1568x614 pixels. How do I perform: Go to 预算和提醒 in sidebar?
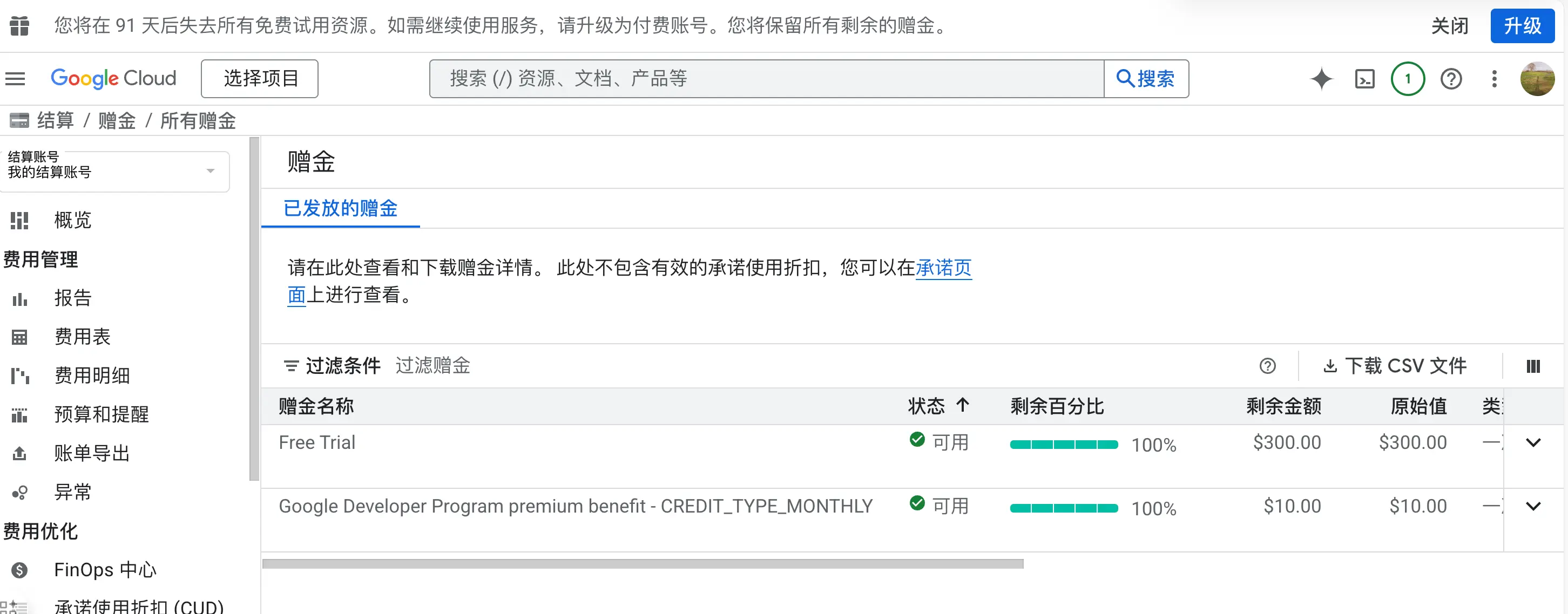coord(101,414)
